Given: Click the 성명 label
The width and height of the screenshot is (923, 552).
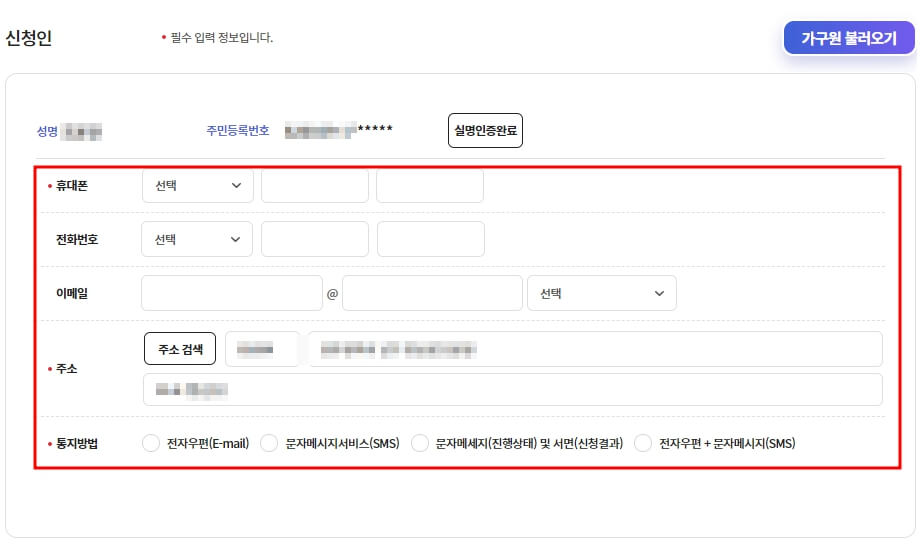Looking at the screenshot, I should pyautogui.click(x=47, y=131).
